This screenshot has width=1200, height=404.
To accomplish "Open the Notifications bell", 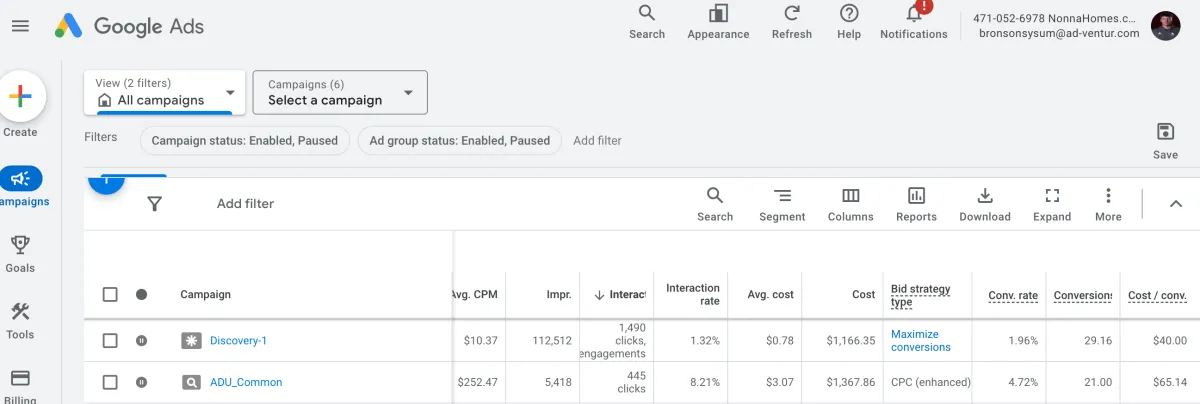I will [914, 22].
